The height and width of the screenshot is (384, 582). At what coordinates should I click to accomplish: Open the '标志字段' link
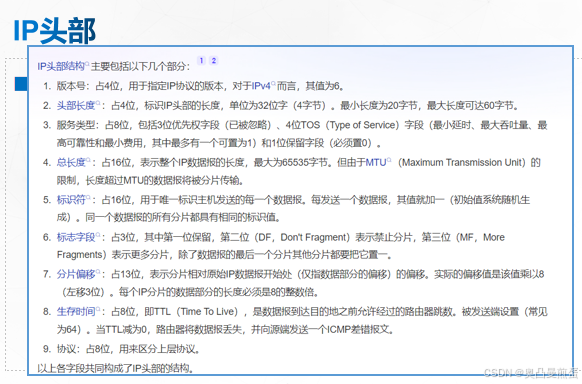pyautogui.click(x=76, y=237)
